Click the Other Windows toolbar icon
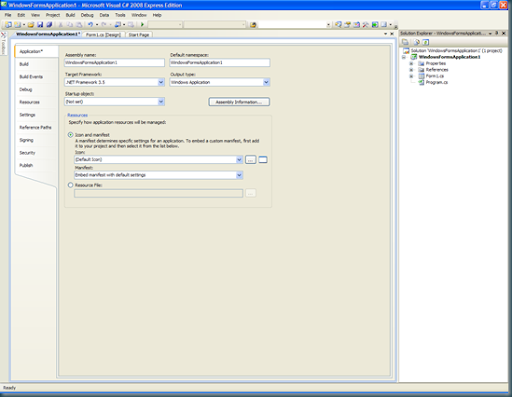 [384, 24]
